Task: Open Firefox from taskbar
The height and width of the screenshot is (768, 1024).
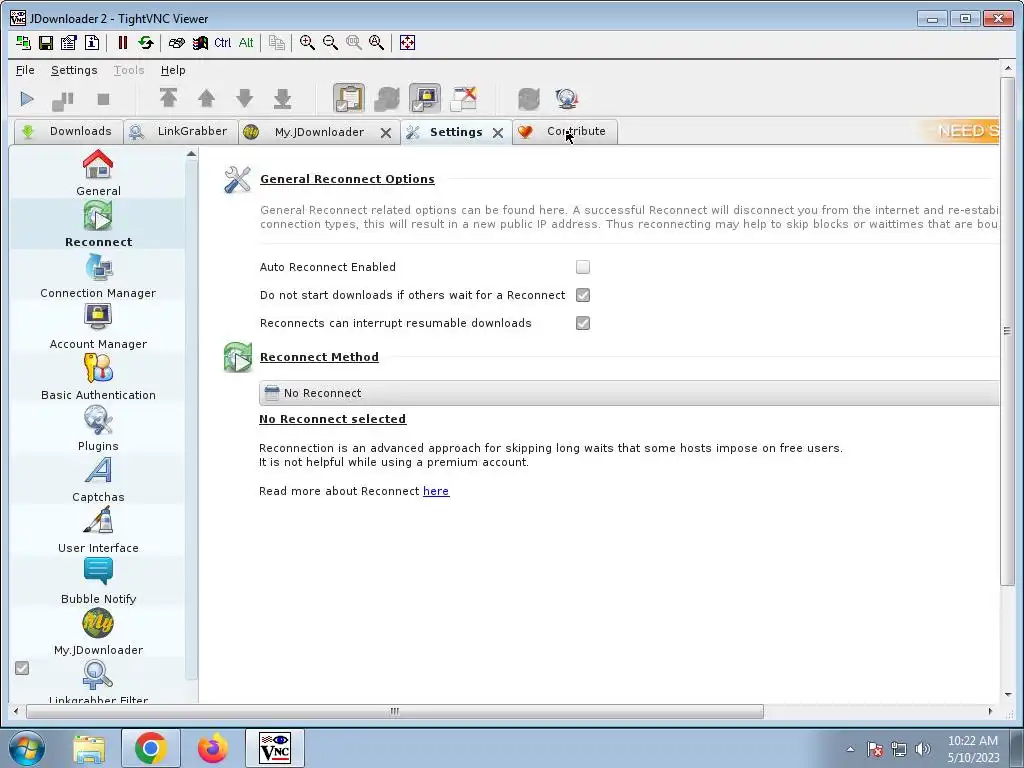Action: coord(213,748)
